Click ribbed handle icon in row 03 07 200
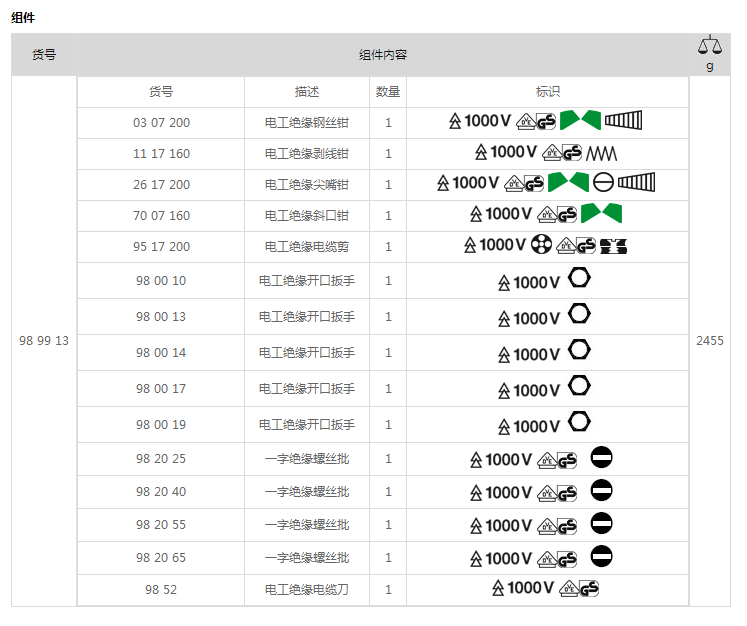 623,121
